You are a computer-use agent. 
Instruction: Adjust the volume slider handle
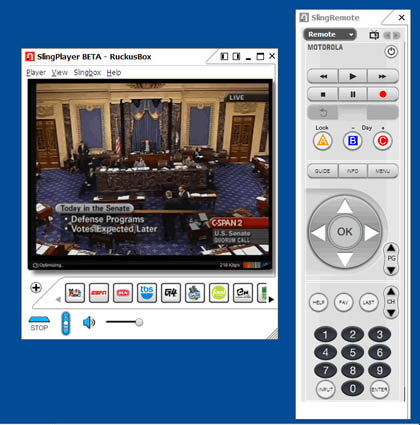(139, 322)
